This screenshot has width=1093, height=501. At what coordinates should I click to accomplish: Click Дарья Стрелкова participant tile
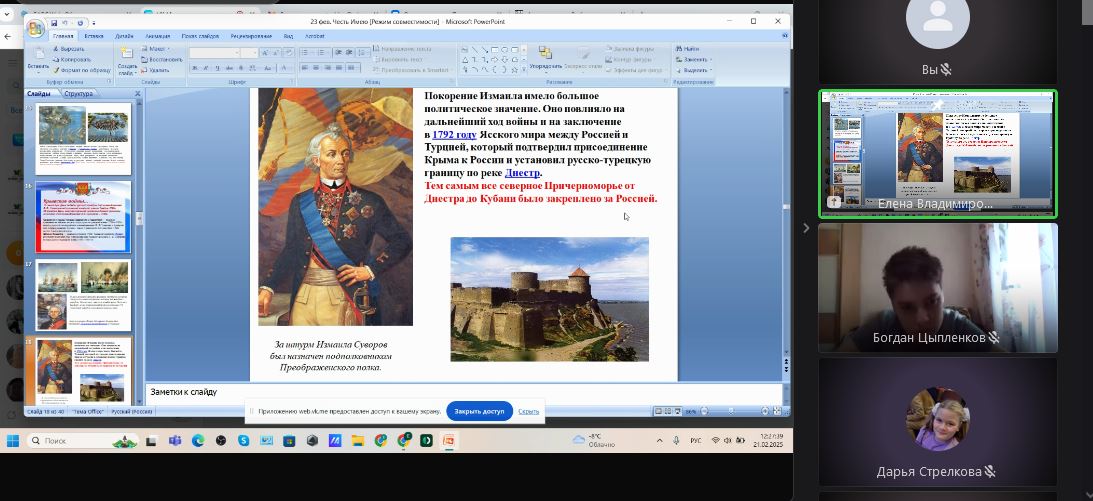point(938,422)
